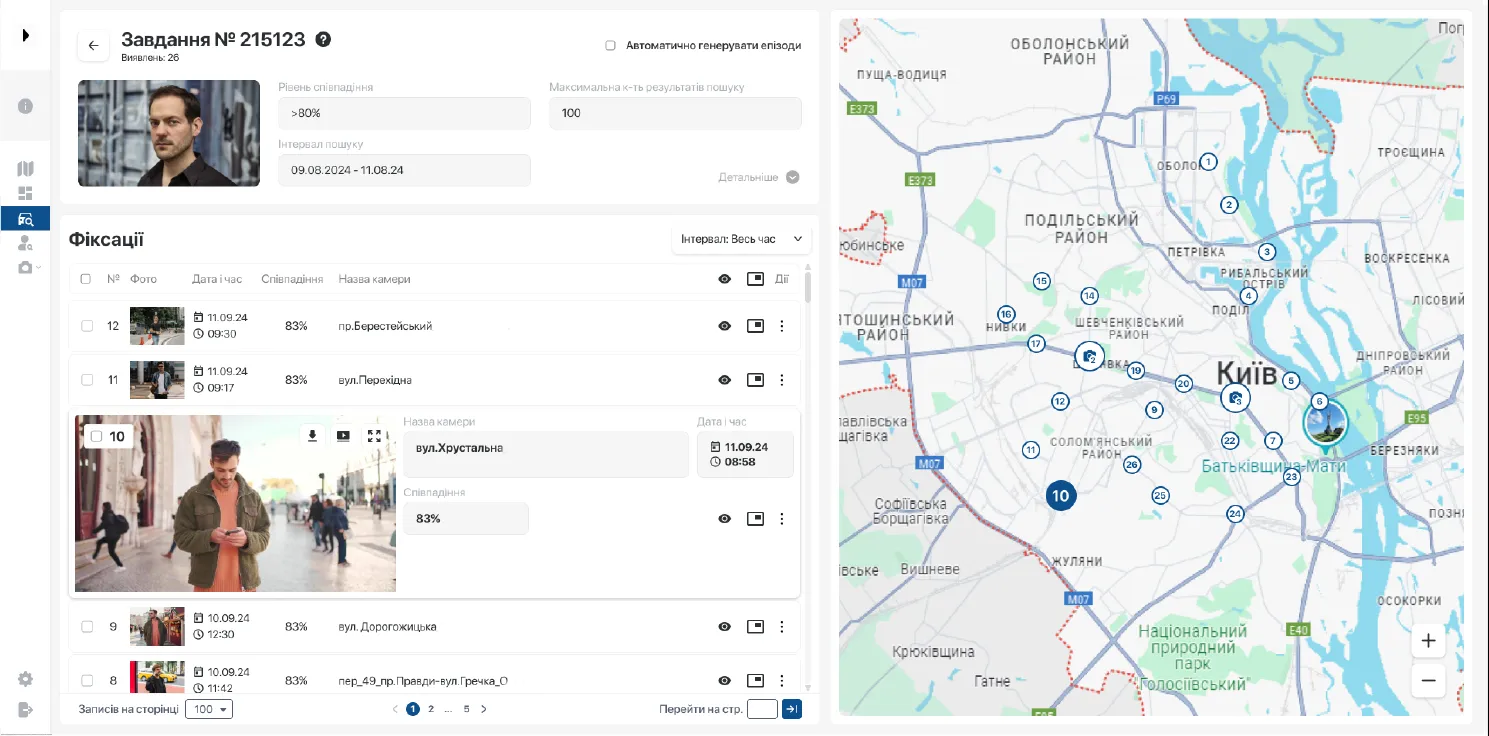Go to page 2 of fixations
Screen dimensions: 1489x736
tap(431, 709)
